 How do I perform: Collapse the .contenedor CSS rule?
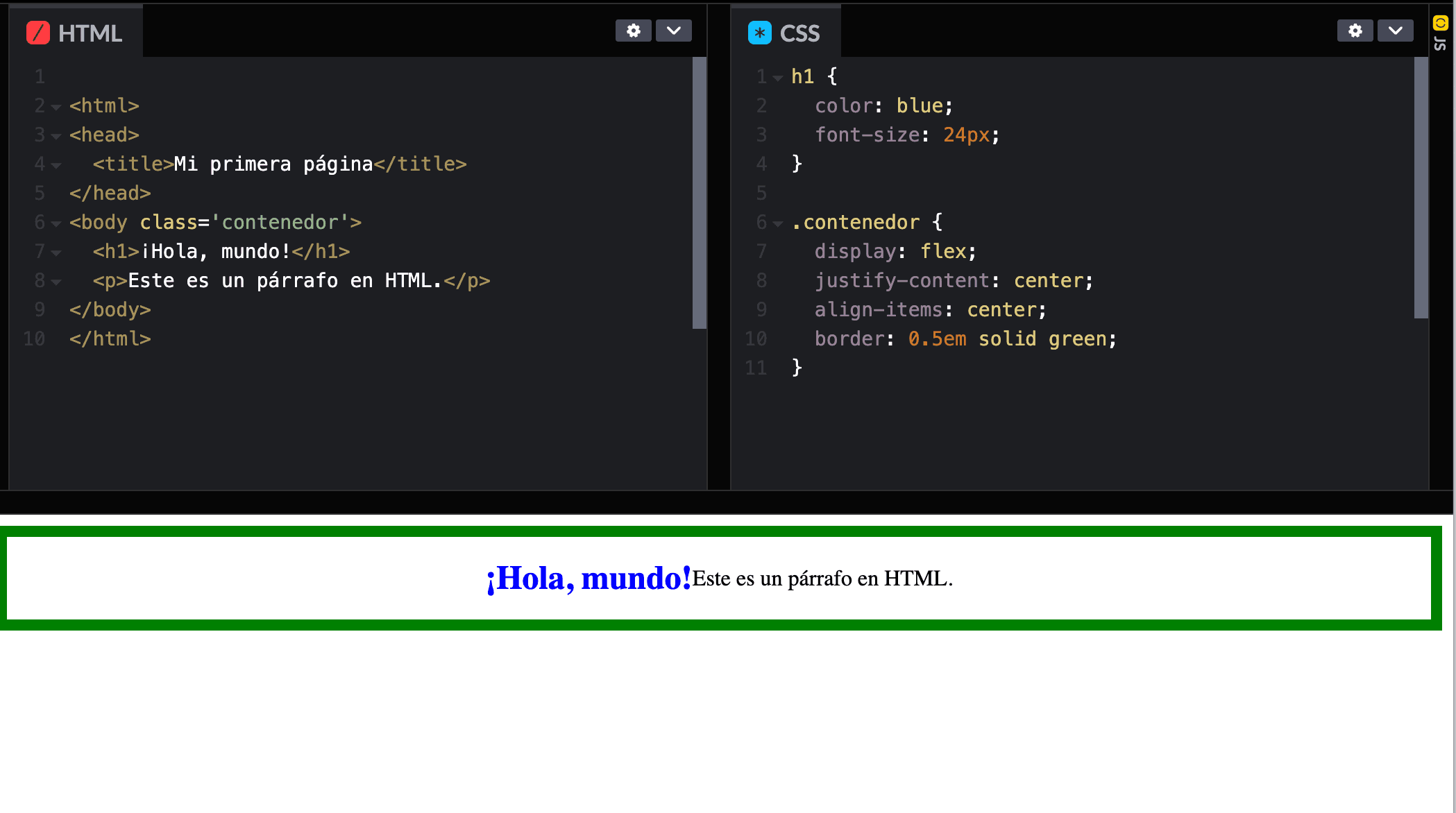click(x=778, y=223)
